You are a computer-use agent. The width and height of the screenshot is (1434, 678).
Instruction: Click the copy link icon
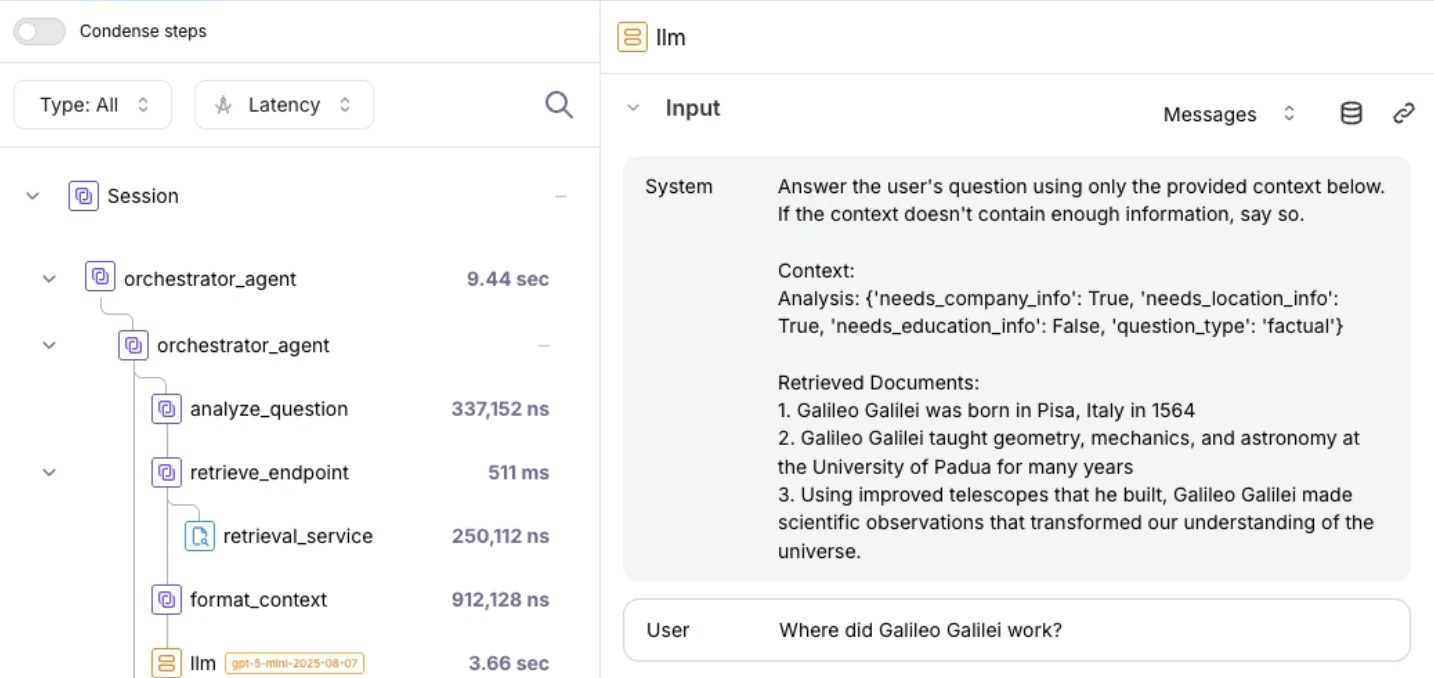tap(1404, 113)
